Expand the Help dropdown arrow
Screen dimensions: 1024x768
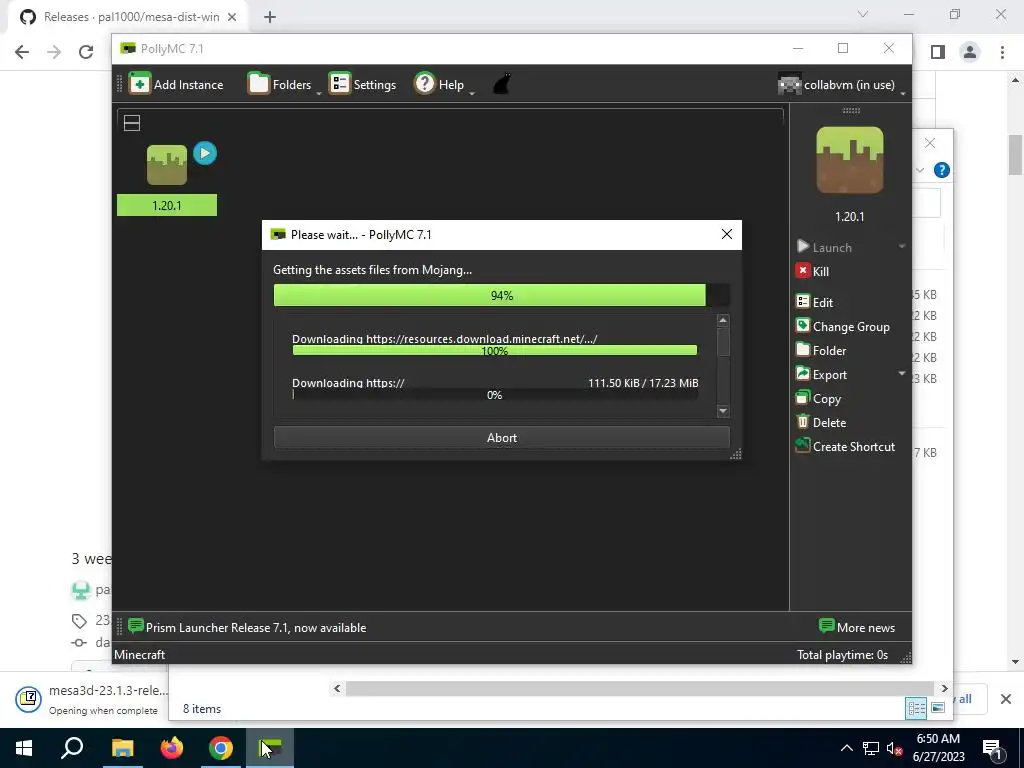tap(472, 93)
